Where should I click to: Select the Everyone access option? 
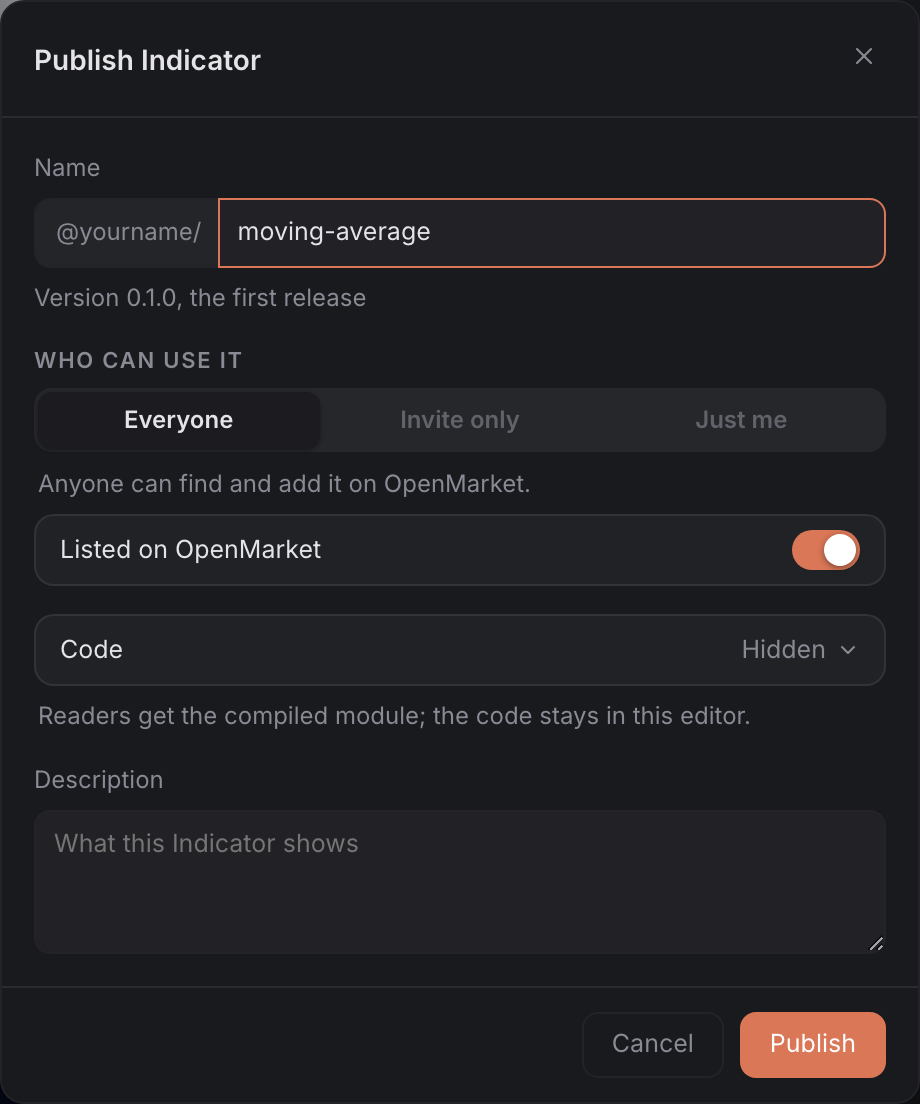point(178,420)
